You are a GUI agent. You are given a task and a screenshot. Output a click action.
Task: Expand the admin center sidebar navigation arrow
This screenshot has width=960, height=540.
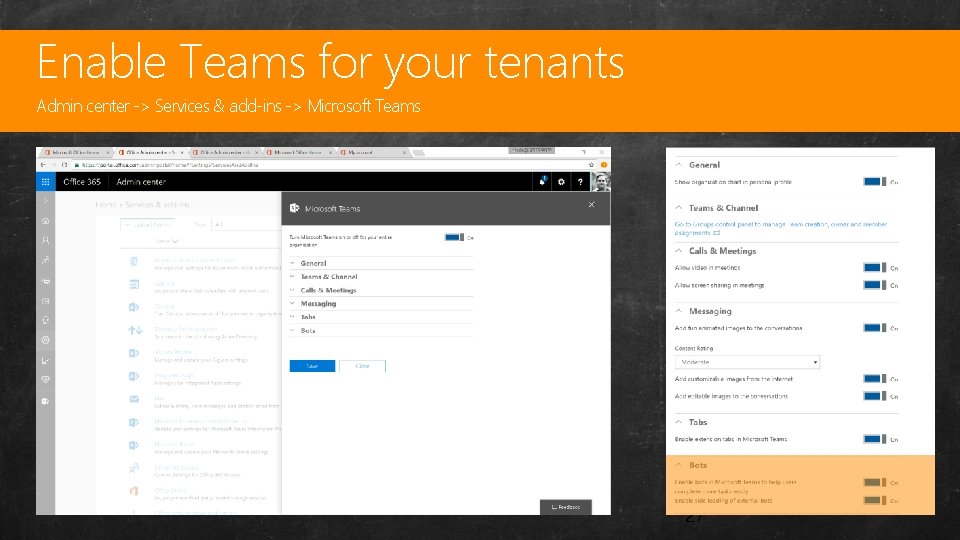click(45, 201)
